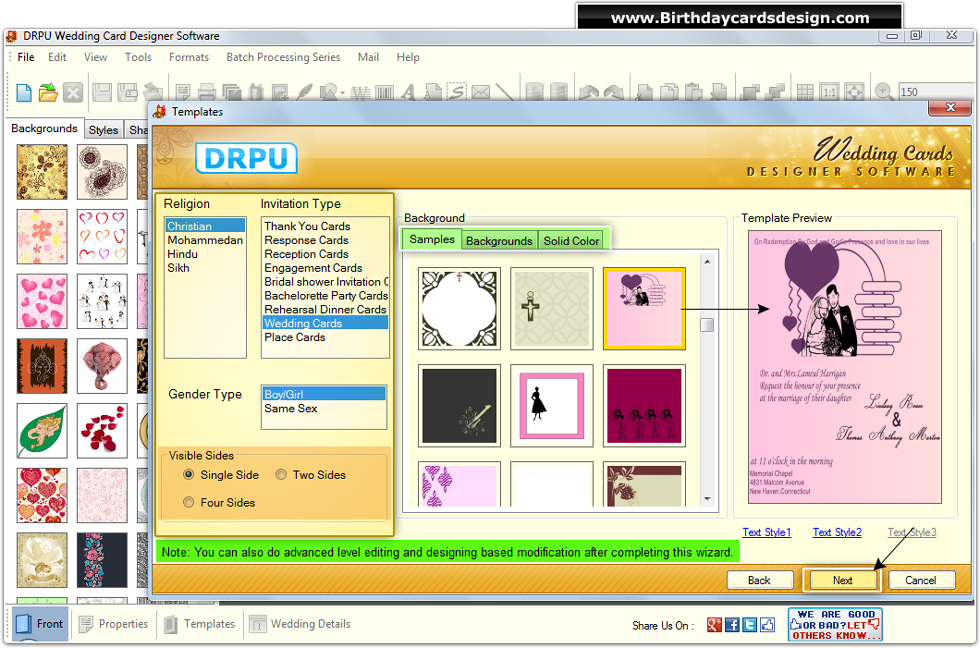Image resolution: width=980 pixels, height=648 pixels.
Task: Select the text letter A tool icon
Action: [409, 92]
